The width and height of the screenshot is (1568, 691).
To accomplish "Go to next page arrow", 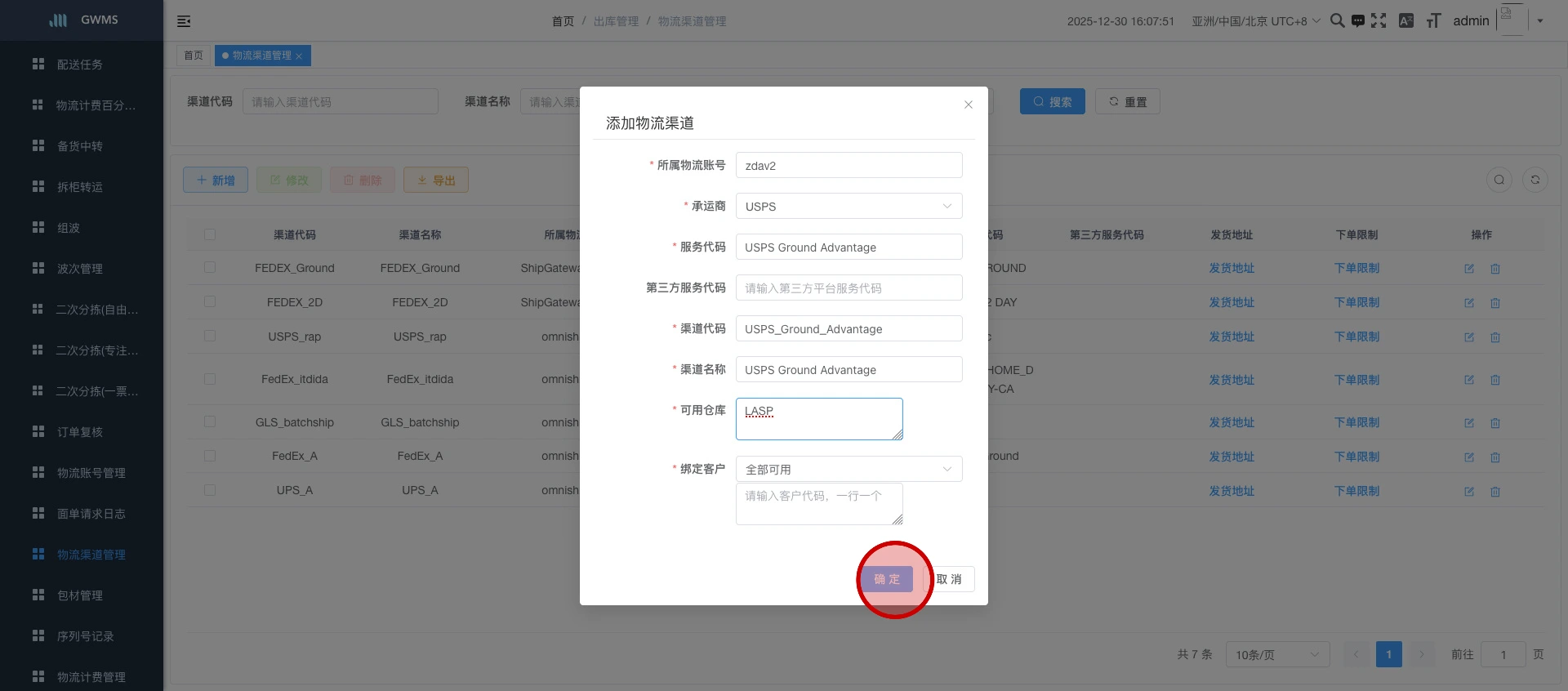I will pos(1421,654).
